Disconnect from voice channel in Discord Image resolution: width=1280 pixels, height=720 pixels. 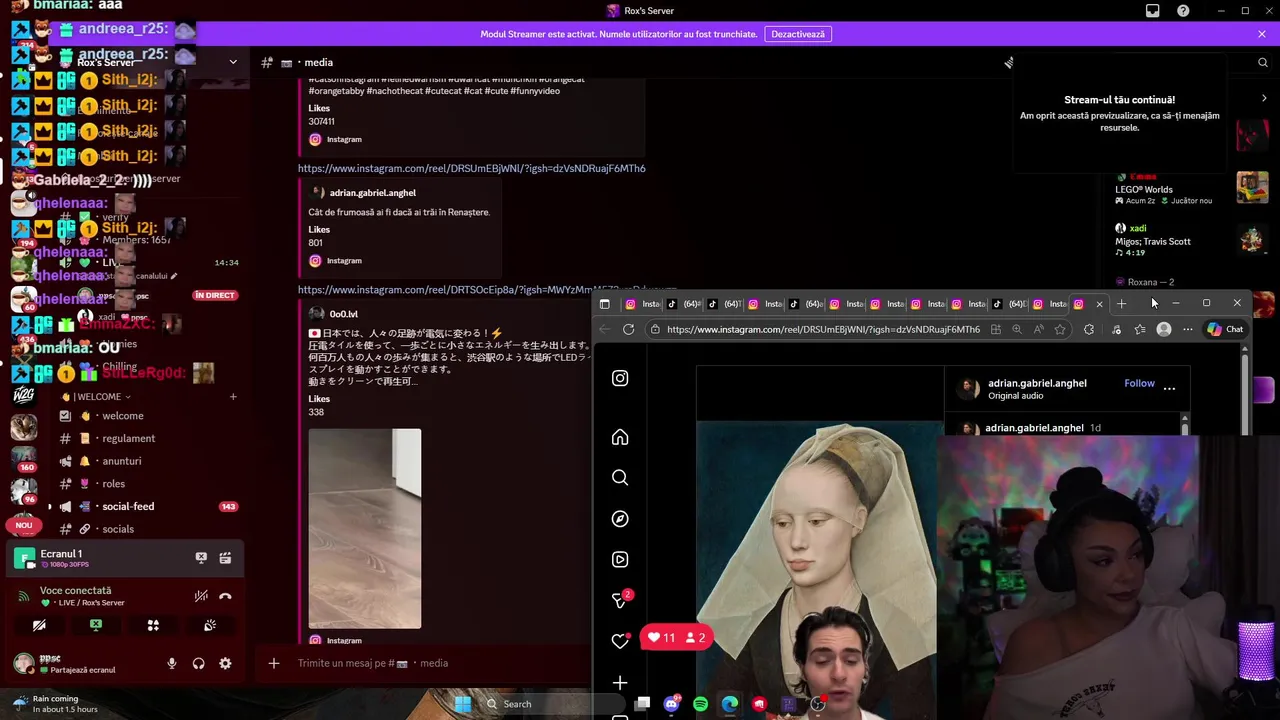tap(225, 596)
